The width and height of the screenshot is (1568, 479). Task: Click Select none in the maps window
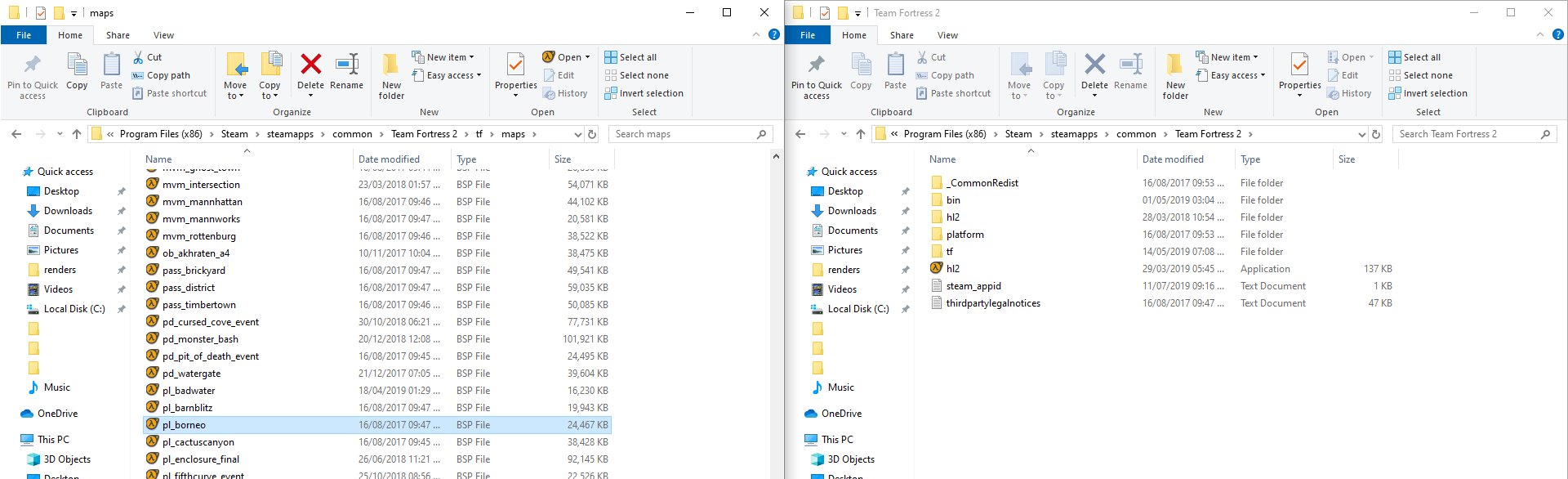(636, 75)
